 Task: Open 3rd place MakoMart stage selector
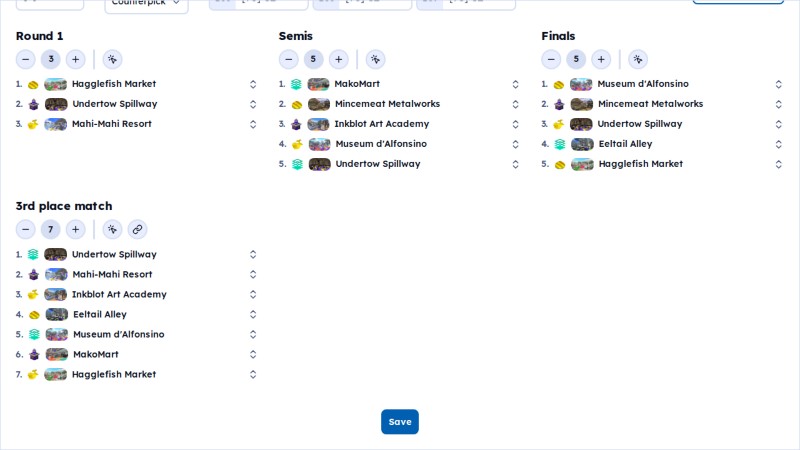click(x=253, y=354)
